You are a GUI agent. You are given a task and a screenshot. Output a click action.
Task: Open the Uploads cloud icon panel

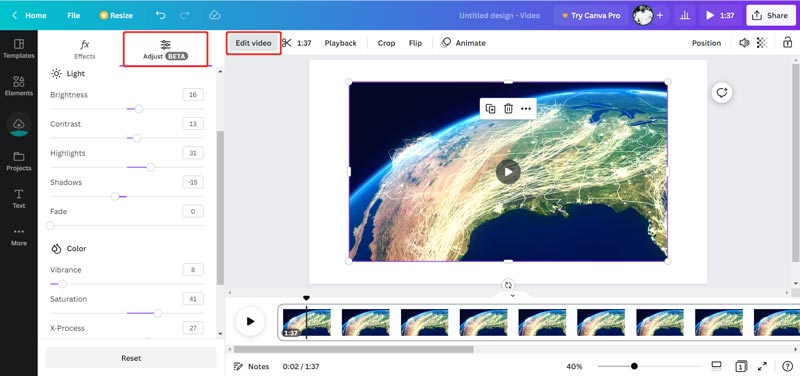pos(19,124)
